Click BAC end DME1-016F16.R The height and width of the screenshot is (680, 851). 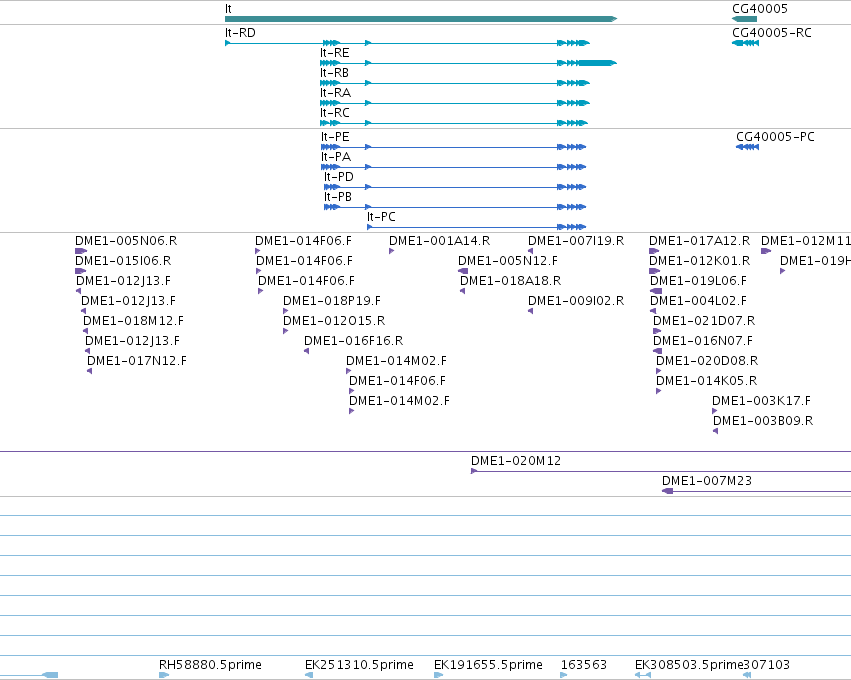(353, 341)
